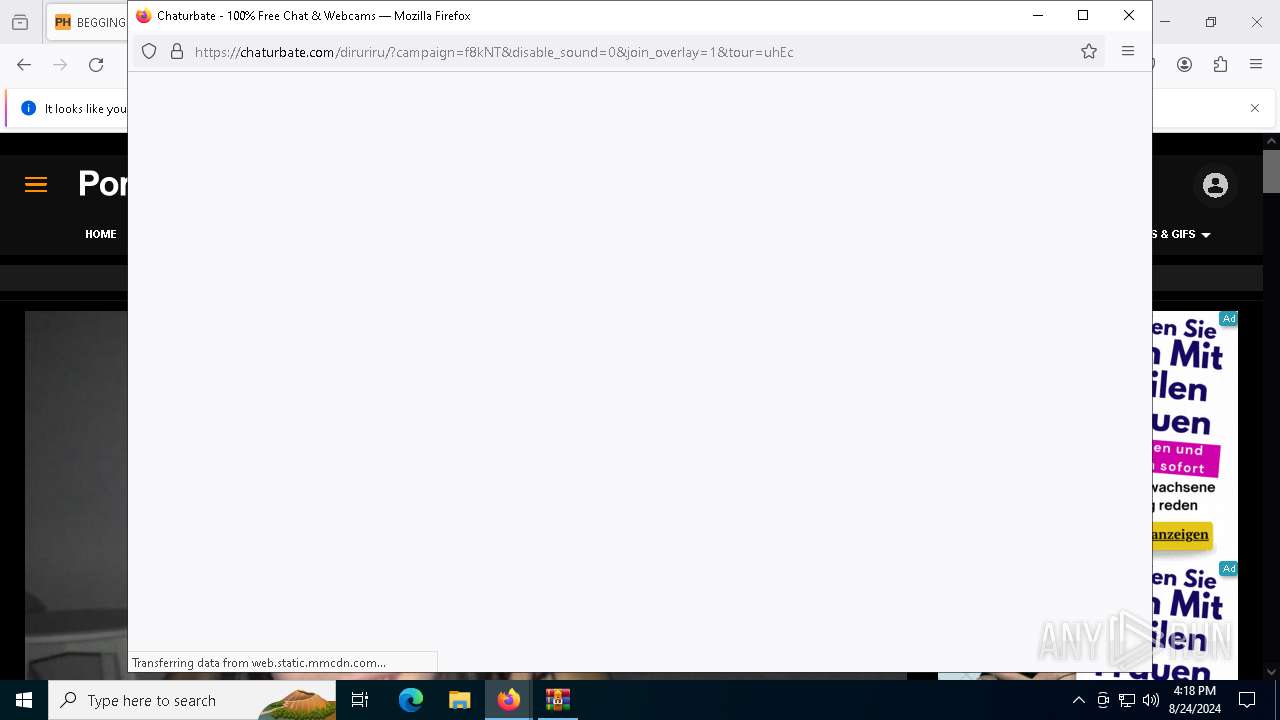Open the volume speaker icon in tray

click(1151, 700)
